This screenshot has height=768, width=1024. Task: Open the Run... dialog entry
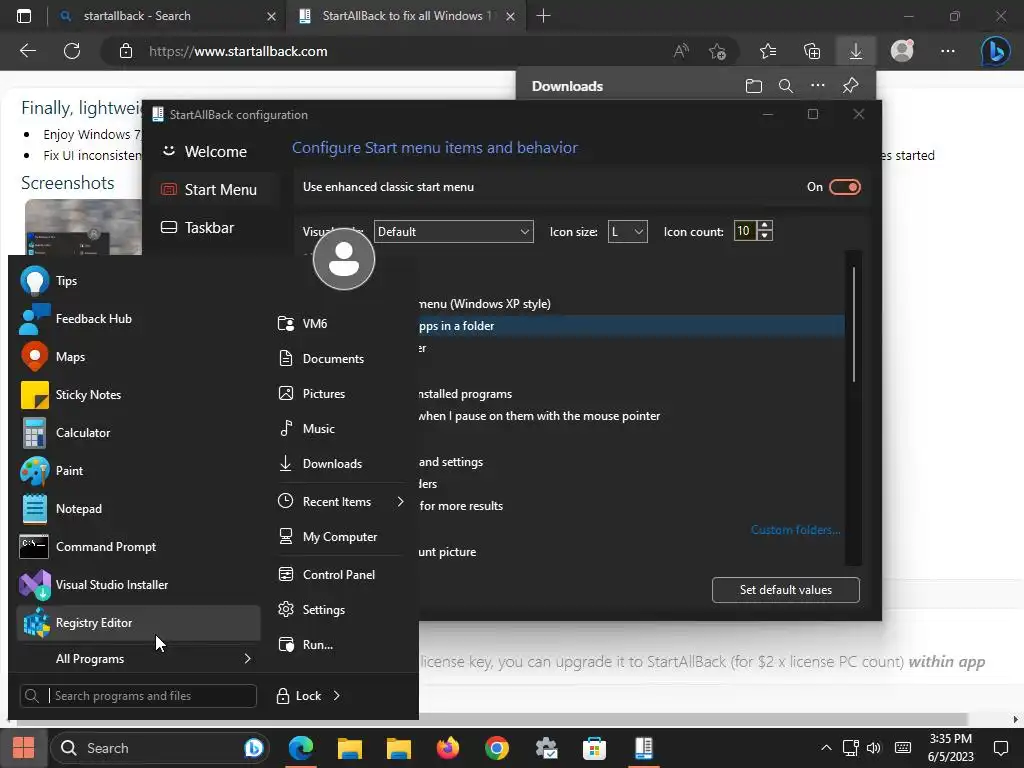pyautogui.click(x=340, y=645)
